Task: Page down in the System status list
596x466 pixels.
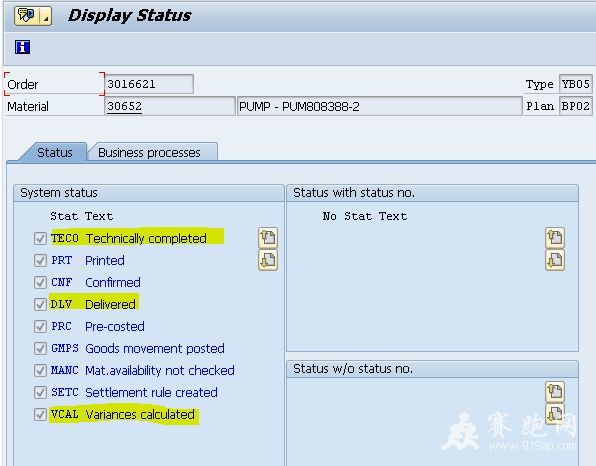Action: pos(268,260)
